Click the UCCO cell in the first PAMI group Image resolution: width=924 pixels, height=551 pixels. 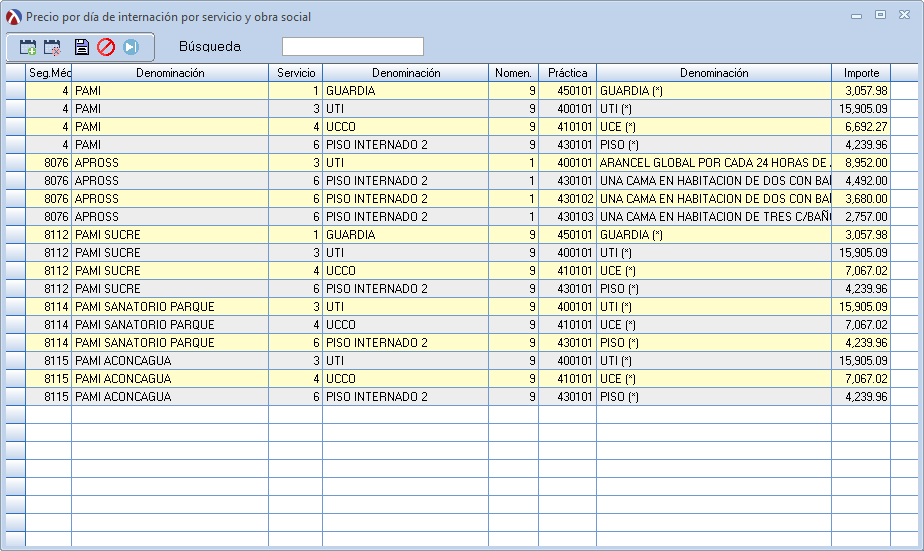[405, 127]
